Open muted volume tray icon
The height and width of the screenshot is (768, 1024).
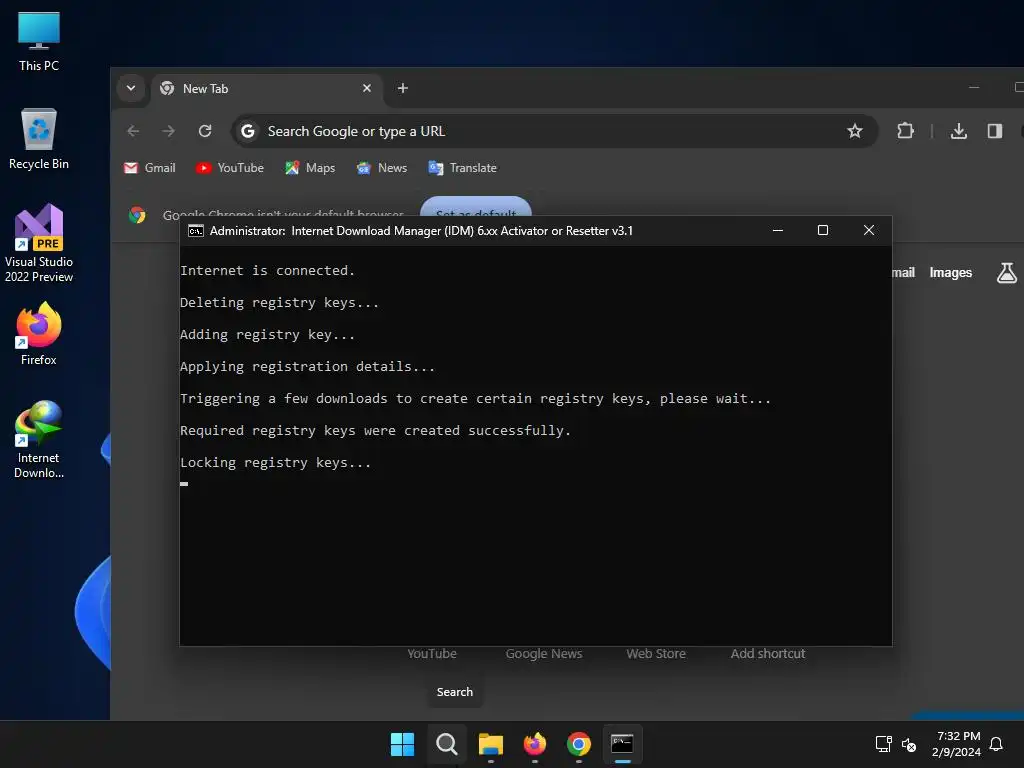(x=908, y=744)
